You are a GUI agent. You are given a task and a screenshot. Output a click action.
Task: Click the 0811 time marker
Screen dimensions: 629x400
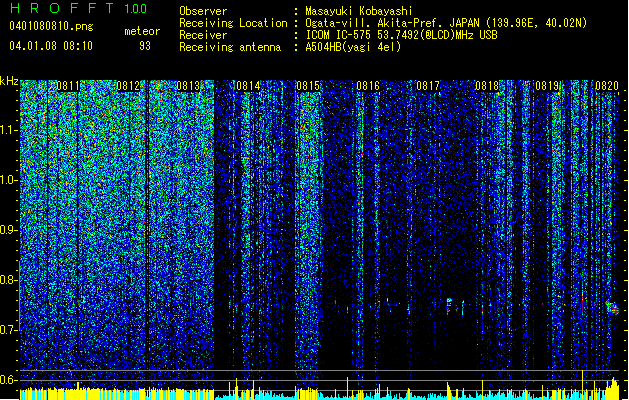68,86
